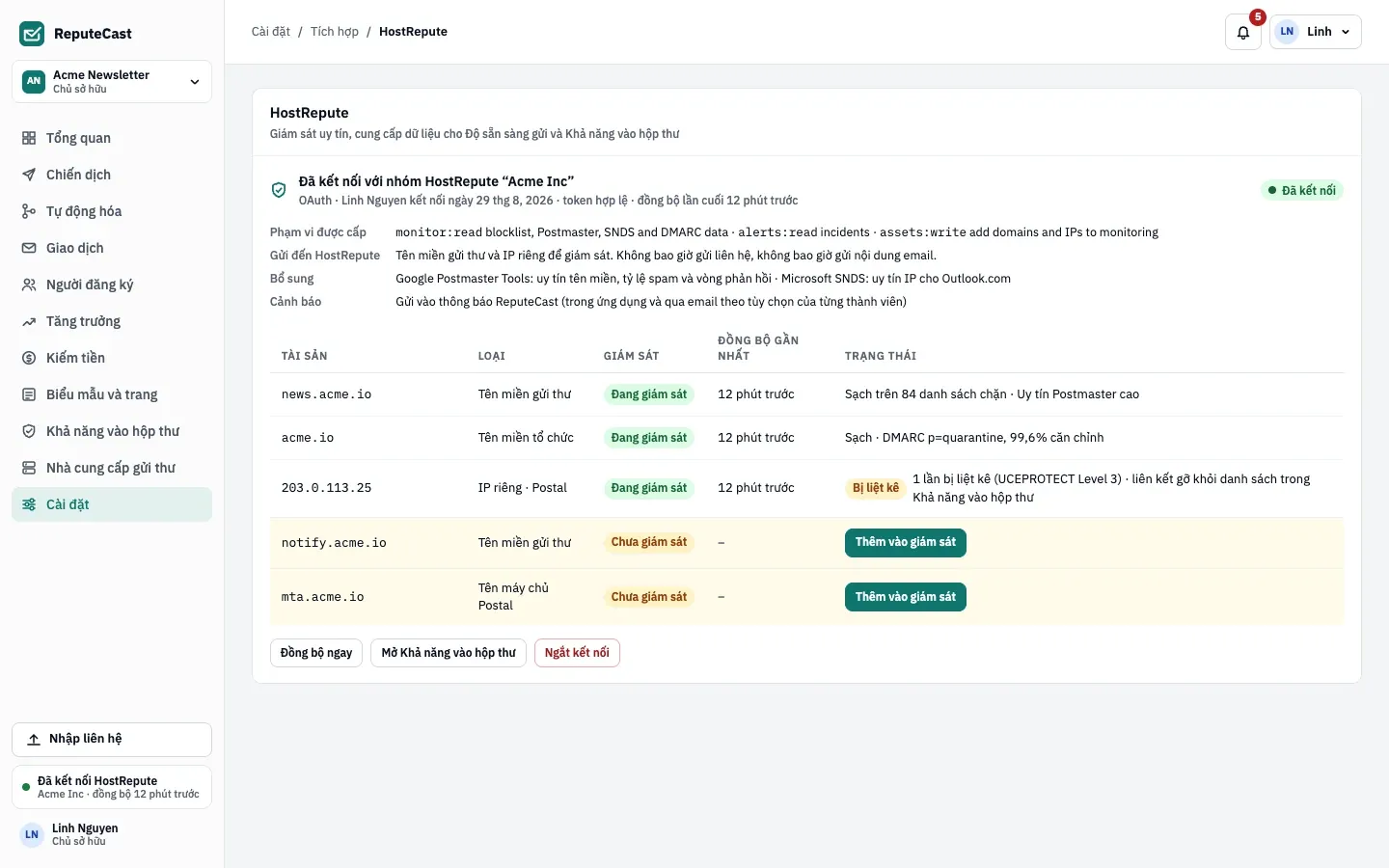1389x868 pixels.
Task: Click the LN avatar in the sidebar footer
Action: point(32,834)
